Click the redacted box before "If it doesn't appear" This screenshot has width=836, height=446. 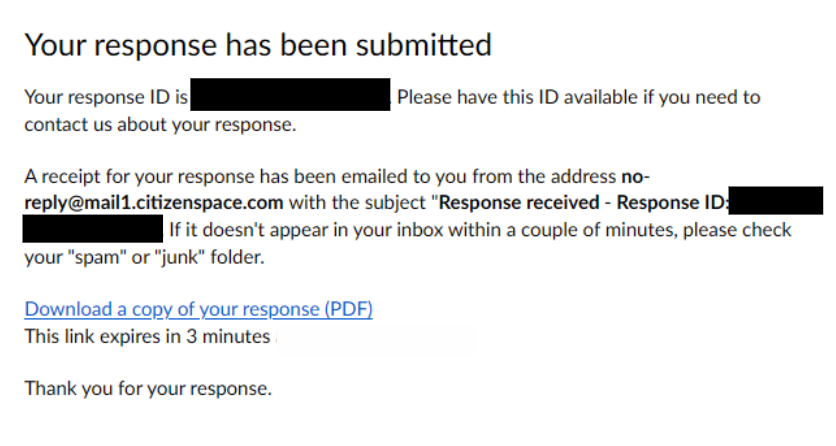93,231
